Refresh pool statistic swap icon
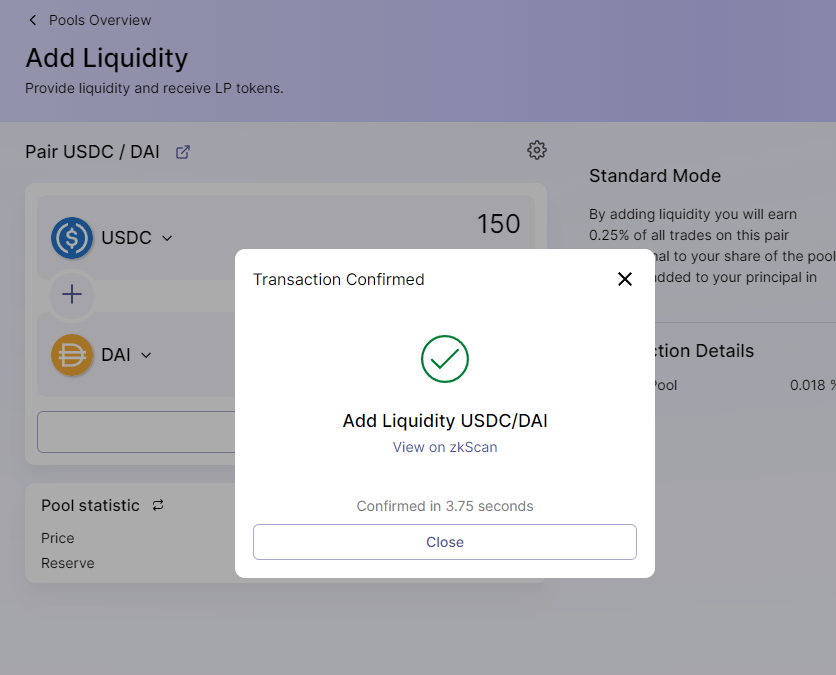 coord(158,505)
